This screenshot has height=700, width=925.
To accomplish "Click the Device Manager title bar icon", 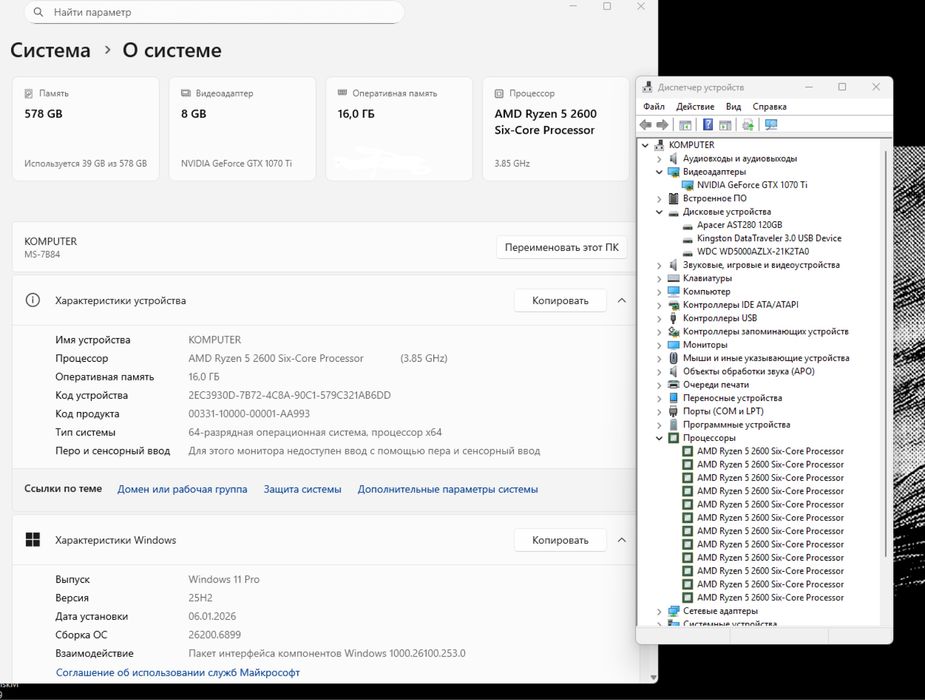I will pyautogui.click(x=647, y=87).
